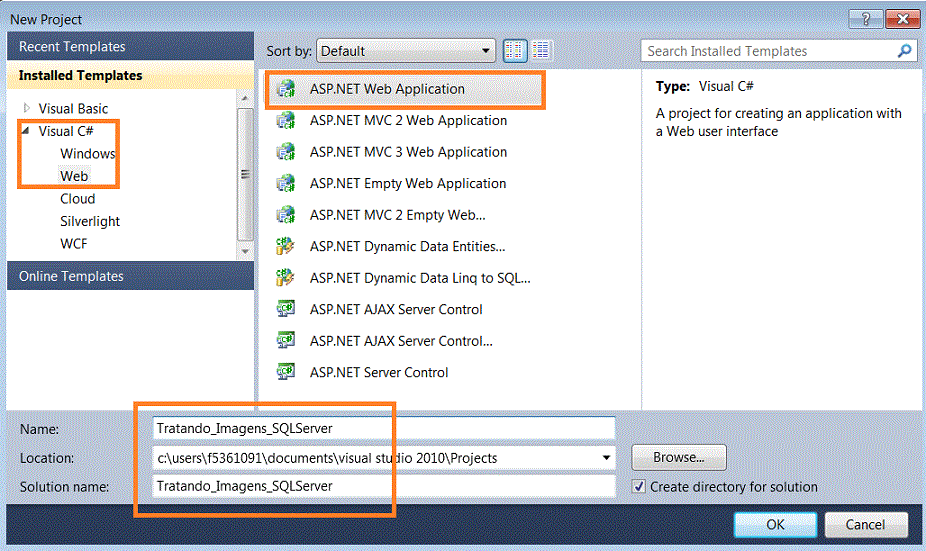Switch to the small icons view
926x551 pixels.
coord(515,51)
